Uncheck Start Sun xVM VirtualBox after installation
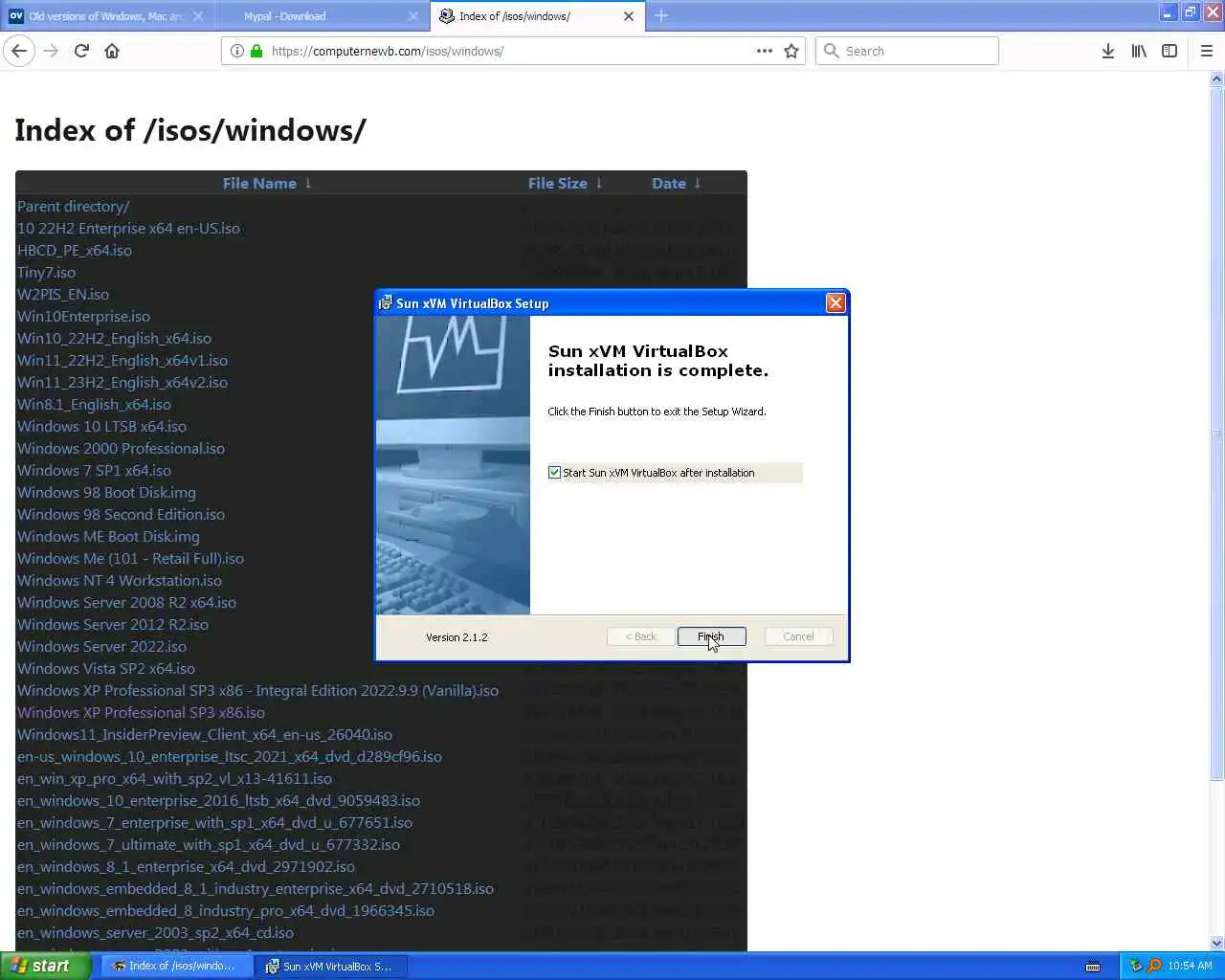Viewport: 1225px width, 980px height. [554, 473]
